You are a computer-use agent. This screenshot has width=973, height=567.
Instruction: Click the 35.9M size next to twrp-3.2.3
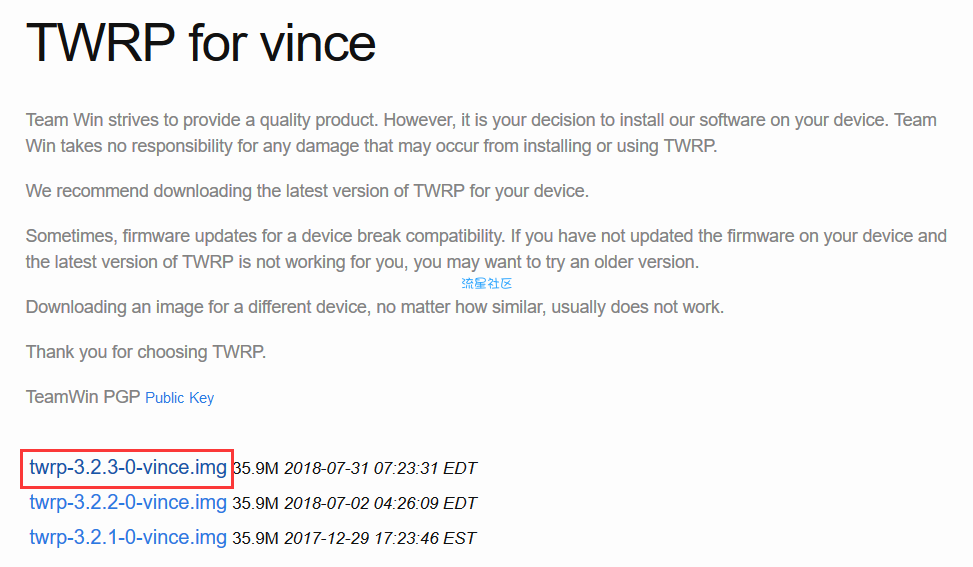pyautogui.click(x=256, y=468)
